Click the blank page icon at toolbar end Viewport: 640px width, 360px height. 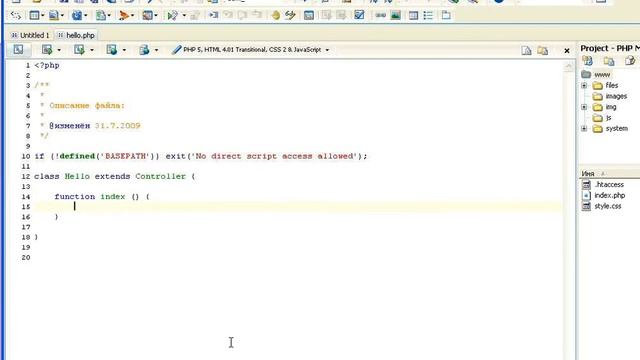(x=446, y=16)
